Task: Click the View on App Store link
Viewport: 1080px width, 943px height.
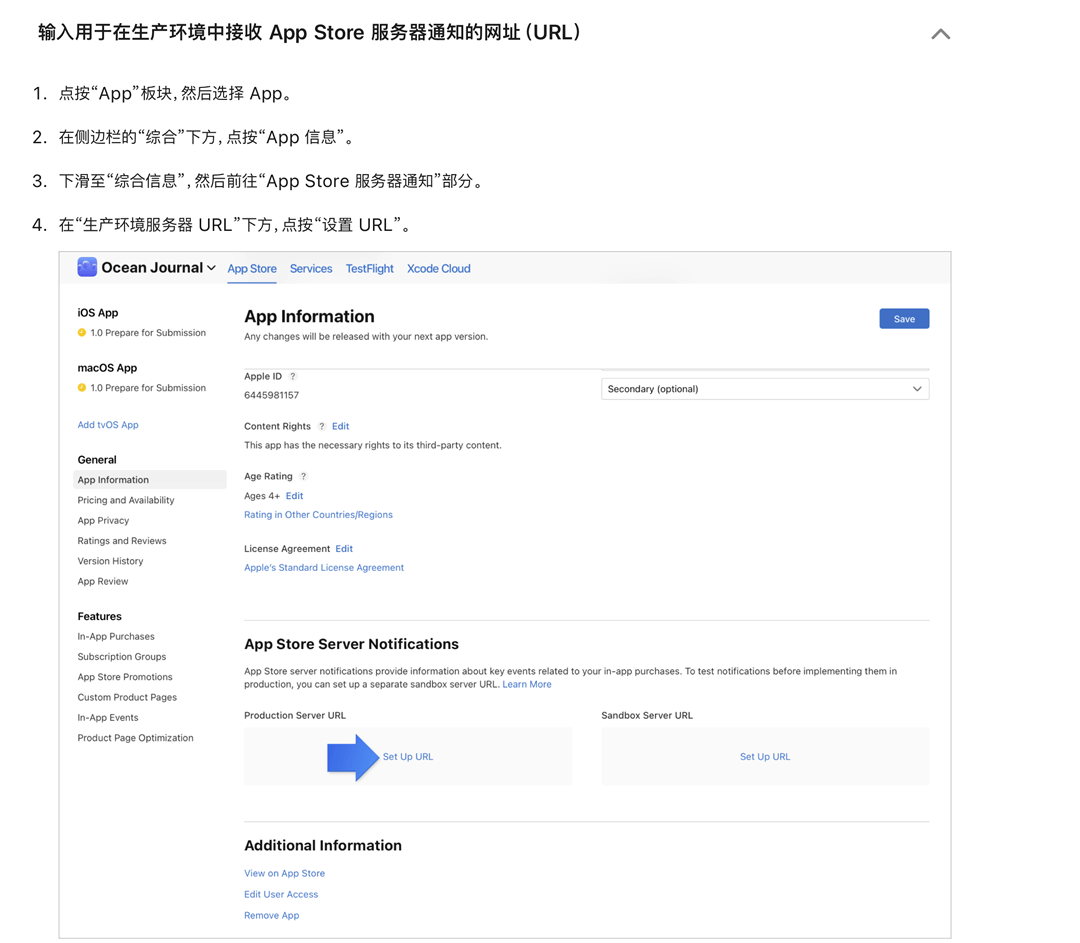Action: pos(284,873)
